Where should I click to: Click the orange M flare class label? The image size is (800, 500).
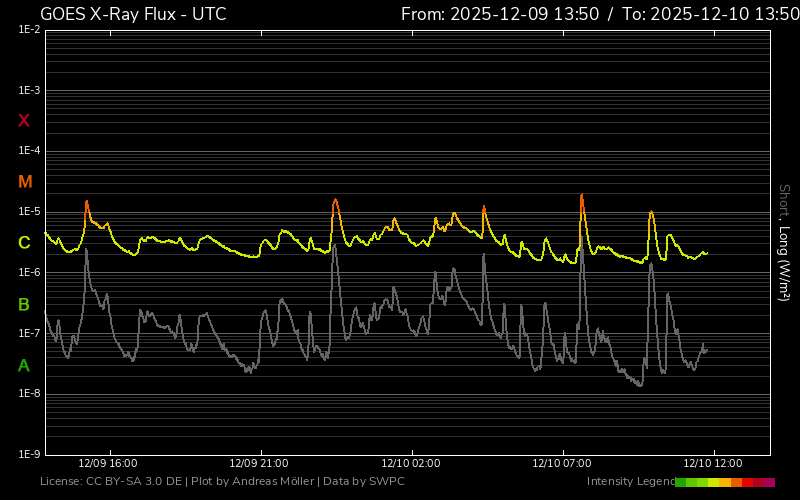25,182
